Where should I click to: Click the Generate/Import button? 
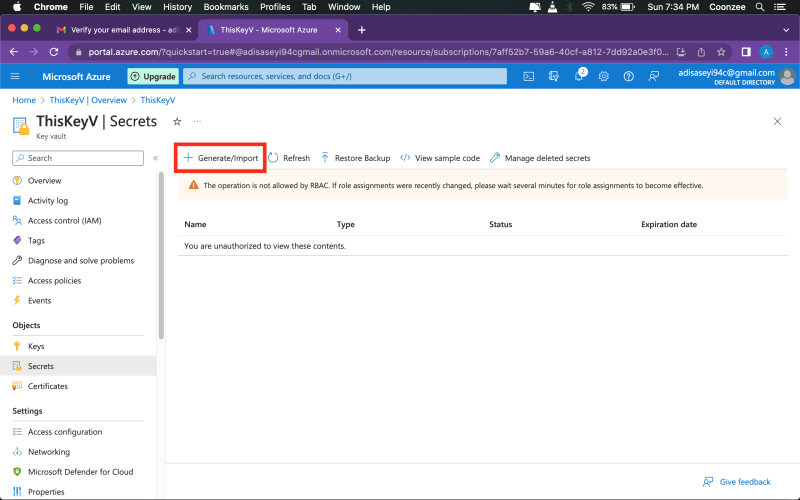pyautogui.click(x=220, y=158)
